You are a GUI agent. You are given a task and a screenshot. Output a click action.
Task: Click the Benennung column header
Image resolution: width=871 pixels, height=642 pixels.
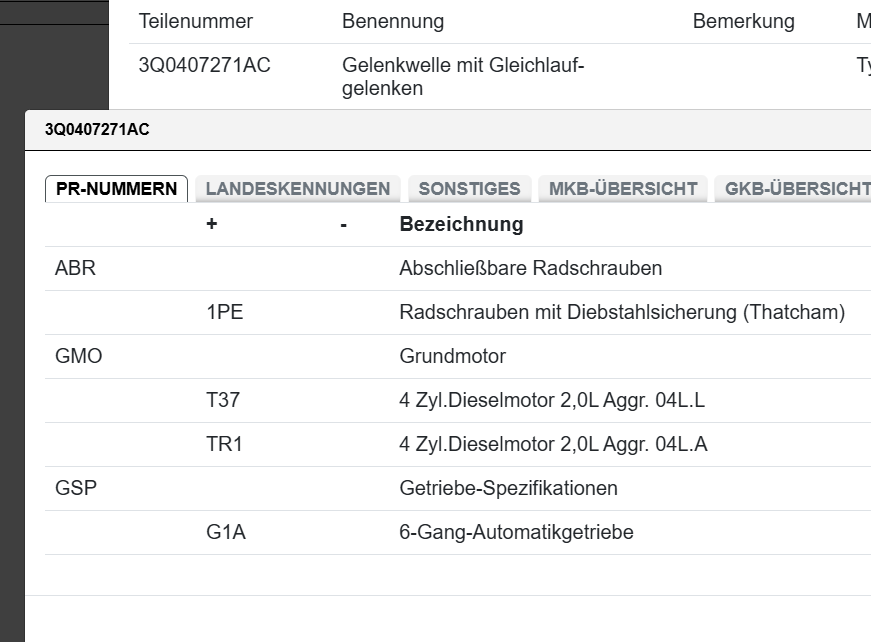tap(393, 21)
